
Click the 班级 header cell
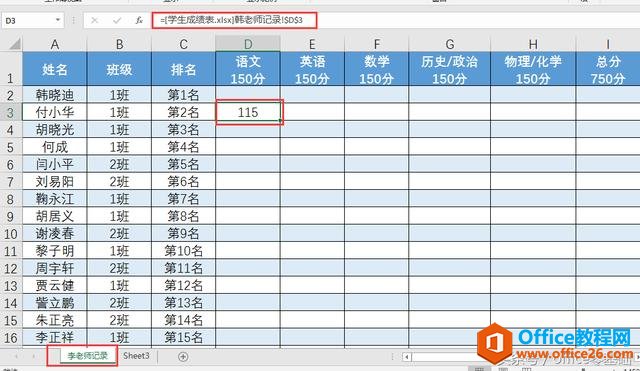point(119,69)
